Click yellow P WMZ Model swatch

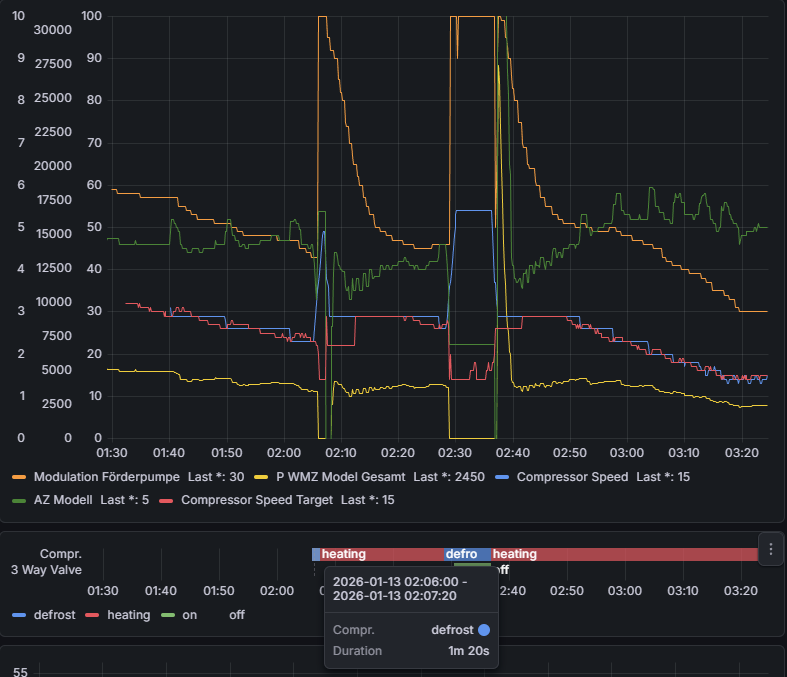click(x=261, y=477)
